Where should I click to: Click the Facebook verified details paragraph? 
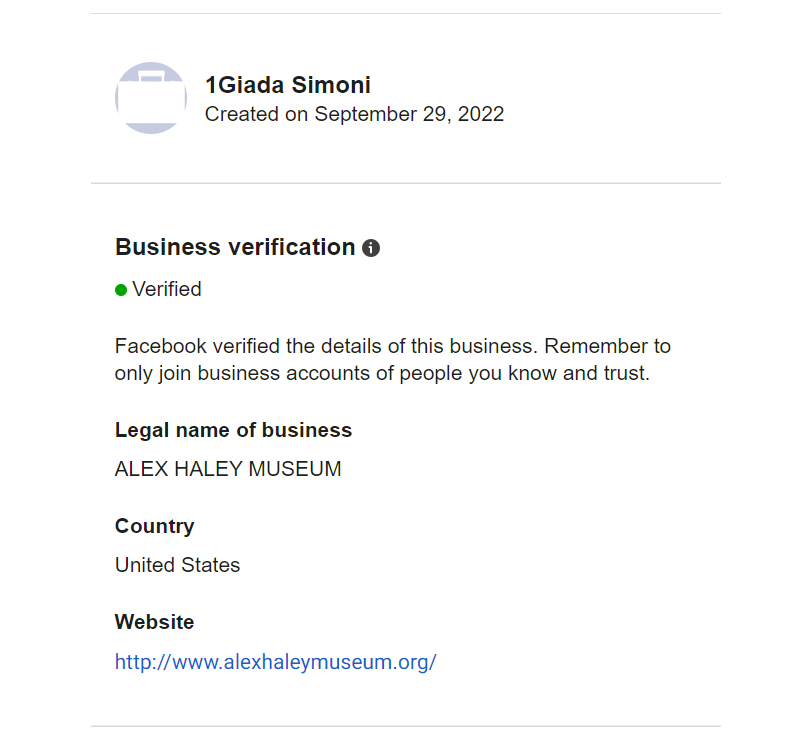click(x=393, y=360)
